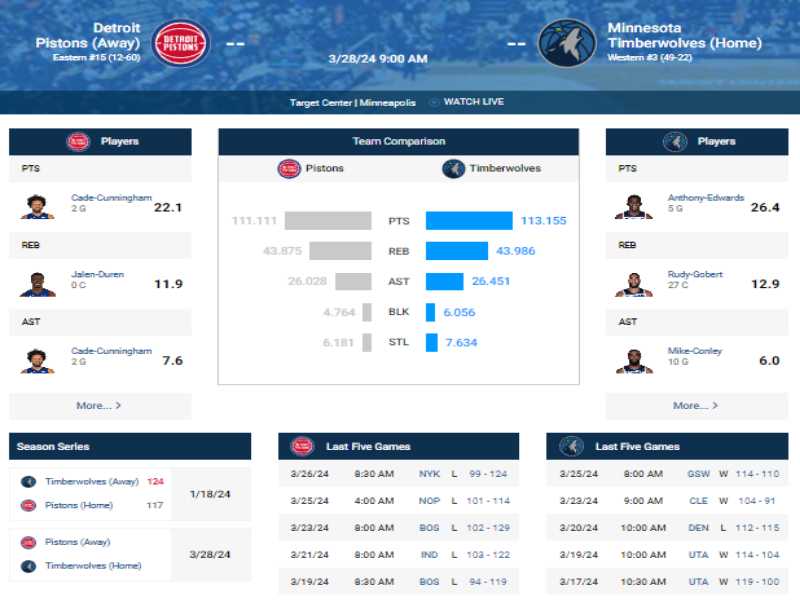The width and height of the screenshot is (800, 600).
Task: Open Timberwolves (Away) season series link
Action: pyautogui.click(x=92, y=481)
